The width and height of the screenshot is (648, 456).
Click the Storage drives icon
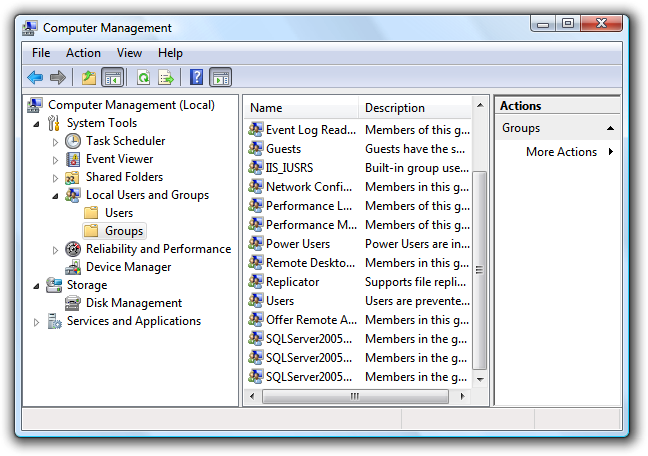(x=54, y=285)
